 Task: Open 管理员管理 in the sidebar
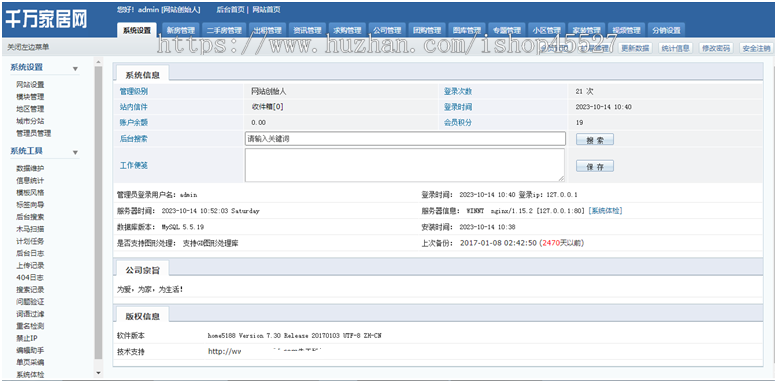pyautogui.click(x=34, y=133)
